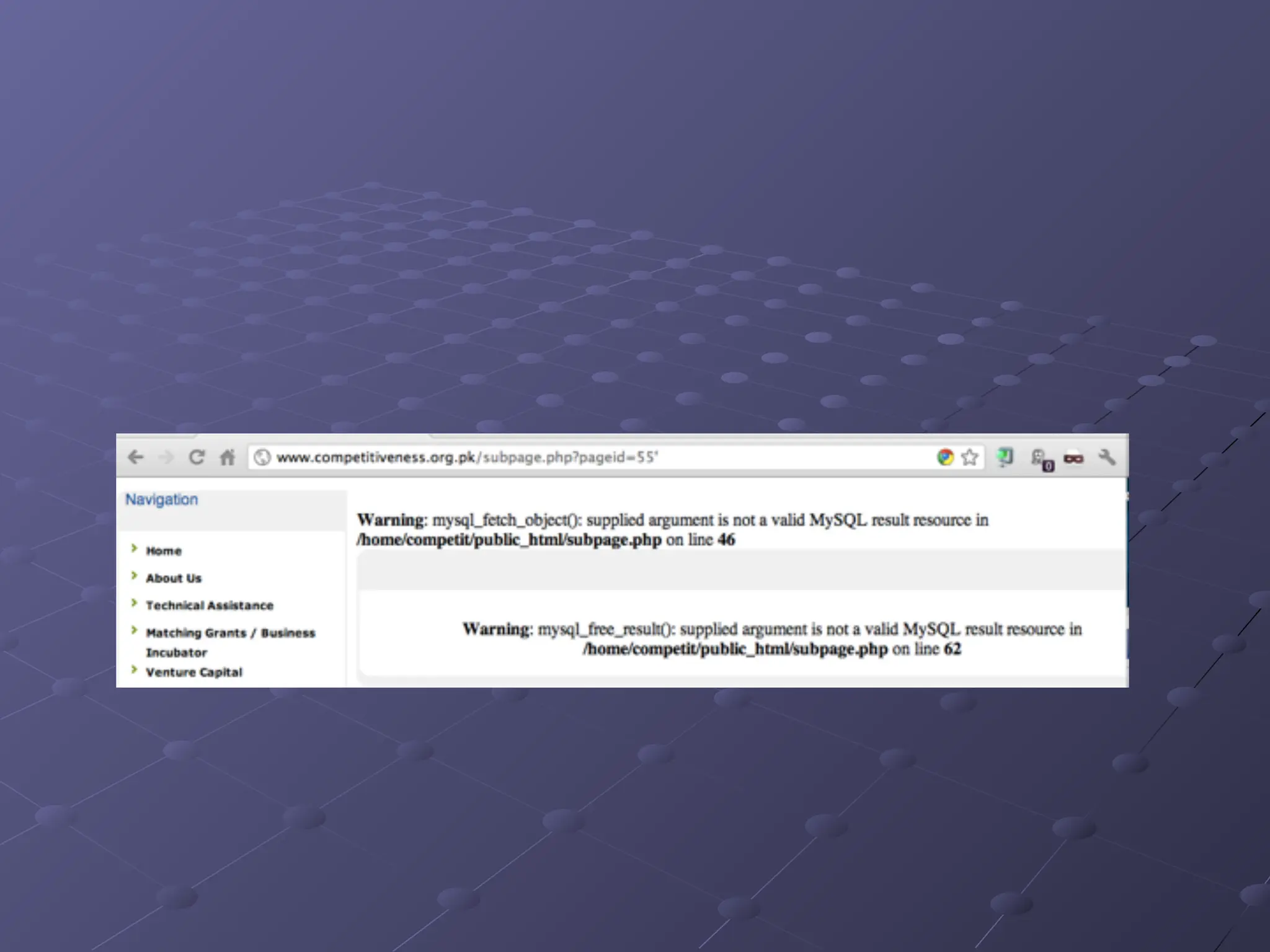This screenshot has width=1270, height=952.
Task: Click the Chrome logo in address bar
Action: click(x=945, y=457)
